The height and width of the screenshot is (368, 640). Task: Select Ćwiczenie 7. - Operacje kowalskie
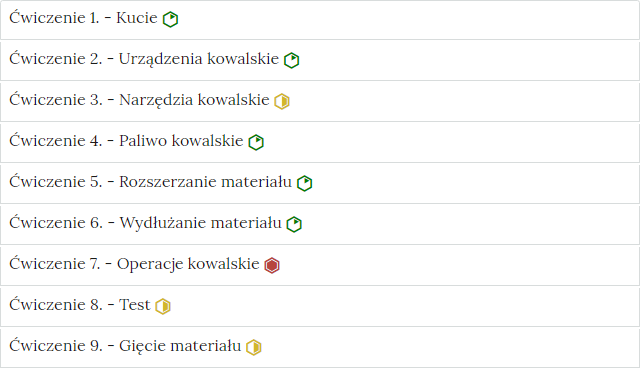pyautogui.click(x=134, y=264)
